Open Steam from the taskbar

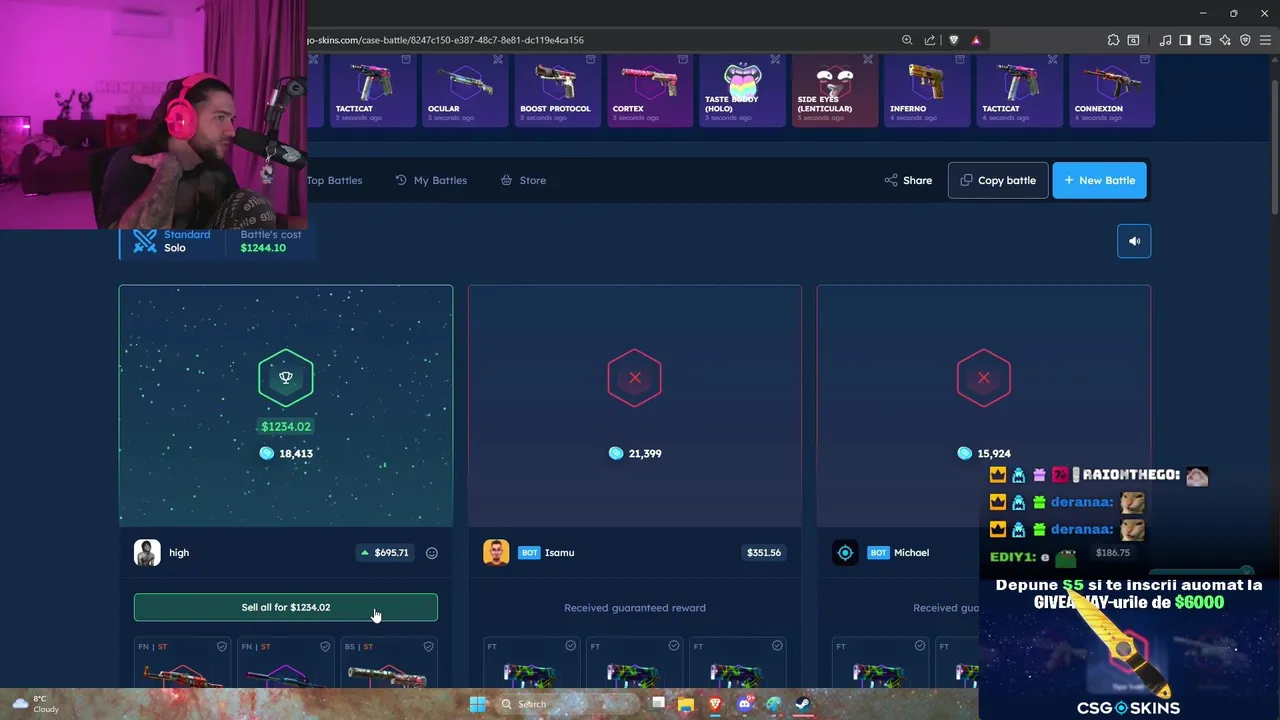(802, 704)
